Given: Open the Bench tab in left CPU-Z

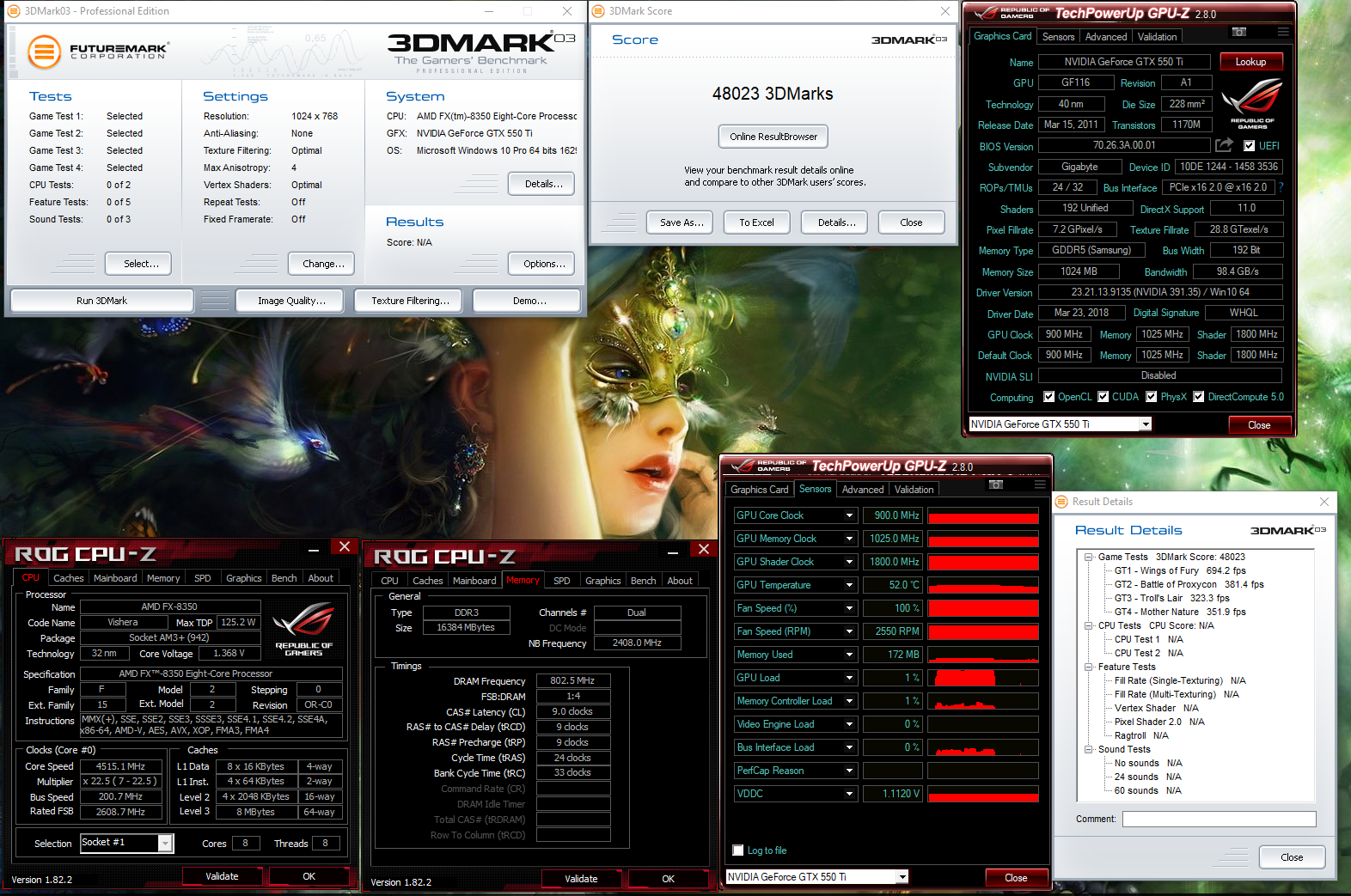Looking at the screenshot, I should click(284, 578).
